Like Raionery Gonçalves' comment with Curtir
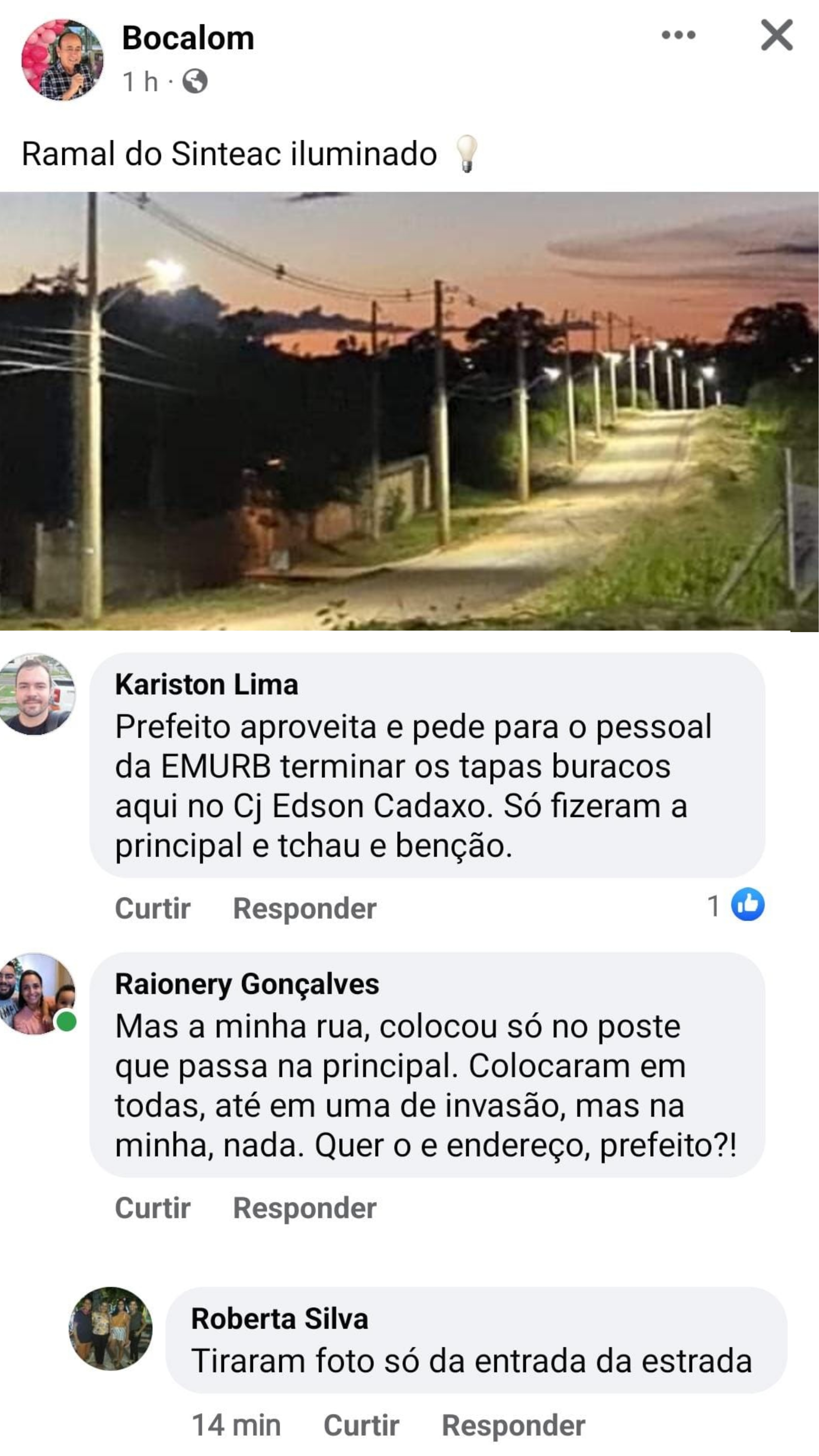819x1456 pixels. [153, 1208]
